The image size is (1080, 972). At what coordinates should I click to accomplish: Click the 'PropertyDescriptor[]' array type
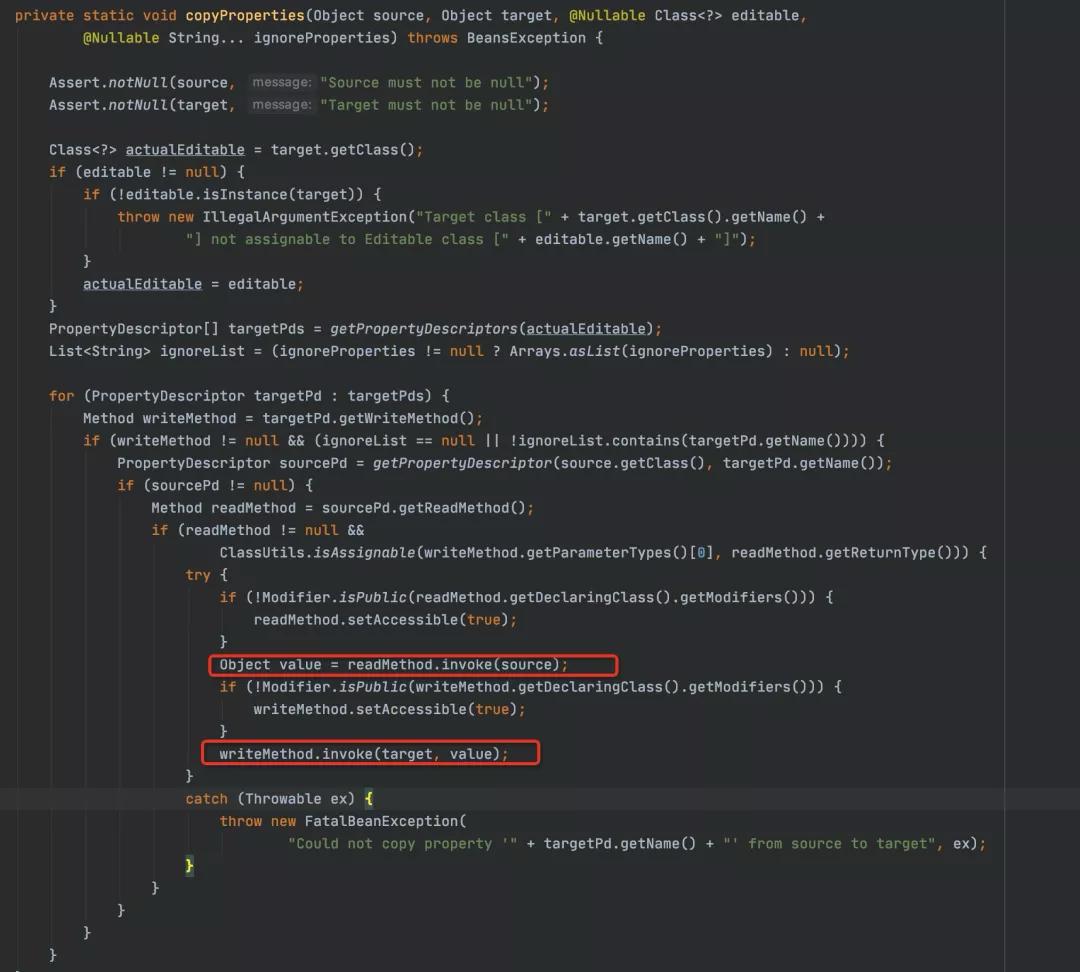(134, 329)
